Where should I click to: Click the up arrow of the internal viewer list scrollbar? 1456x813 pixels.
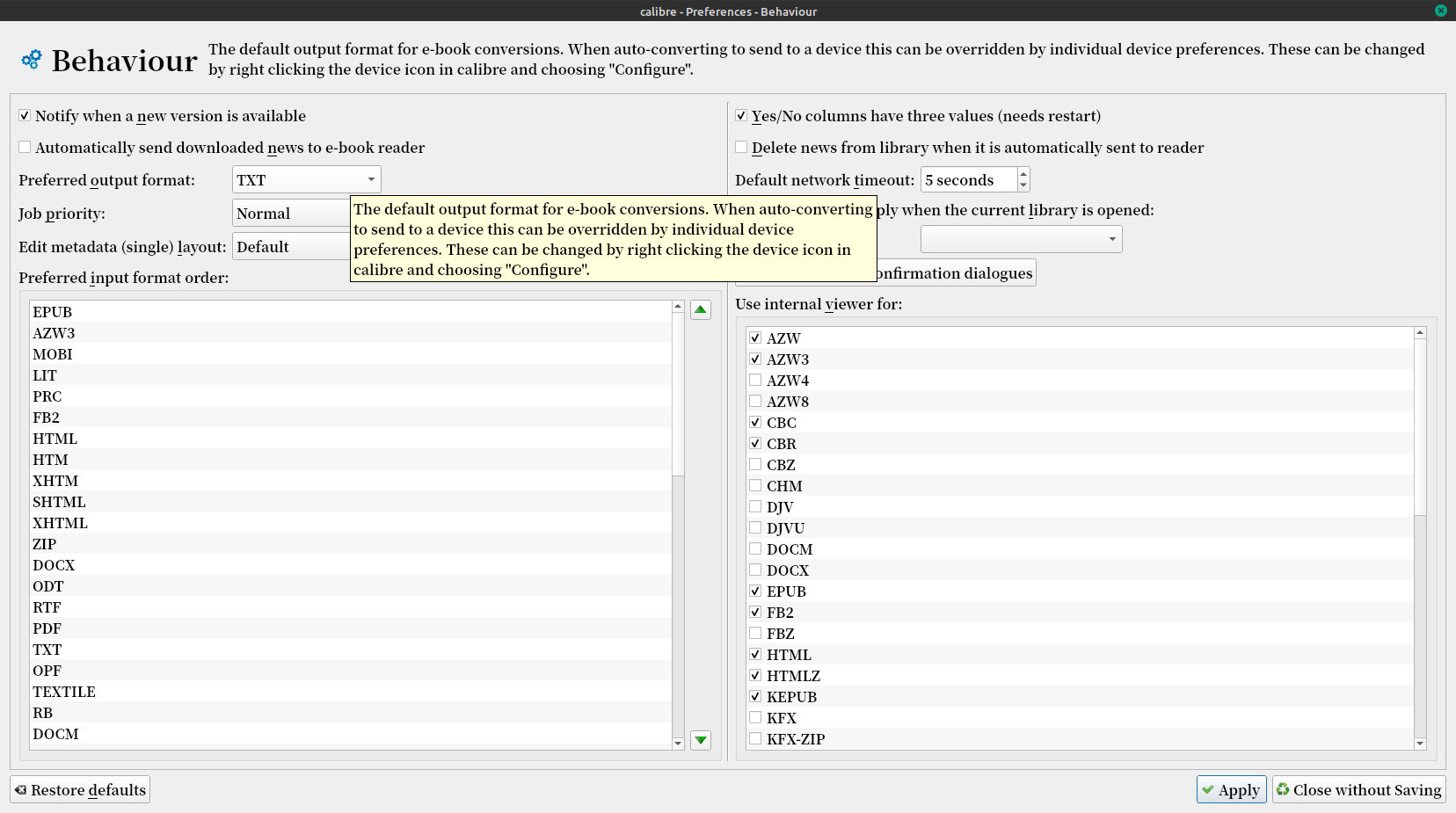pos(1420,333)
